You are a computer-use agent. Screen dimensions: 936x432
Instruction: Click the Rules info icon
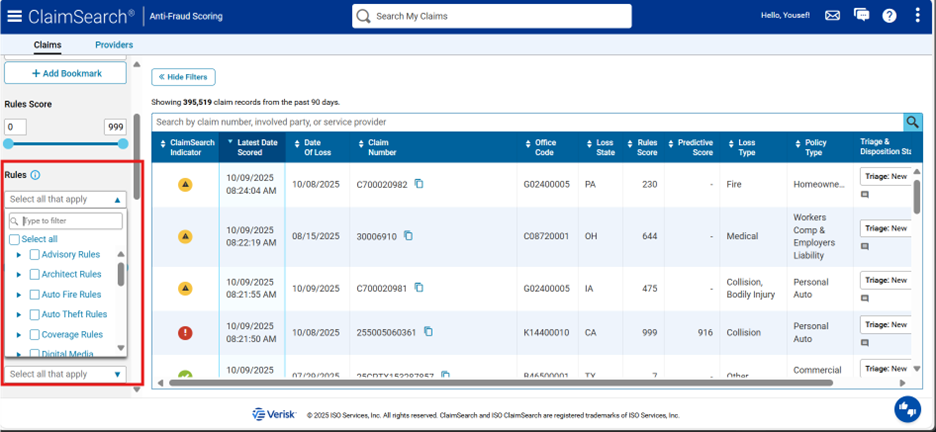35,175
